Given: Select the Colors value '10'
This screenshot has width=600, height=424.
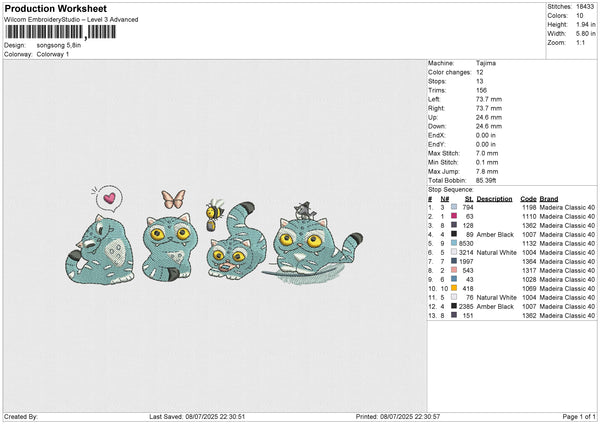Looking at the screenshot, I should pos(580,16).
